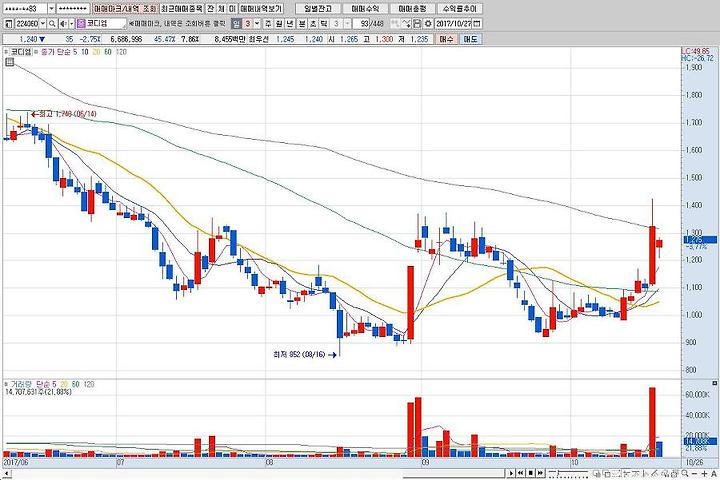This screenshot has height=480, width=720.
Task: Open the 일별잔고 tab
Action: (x=318, y=9)
